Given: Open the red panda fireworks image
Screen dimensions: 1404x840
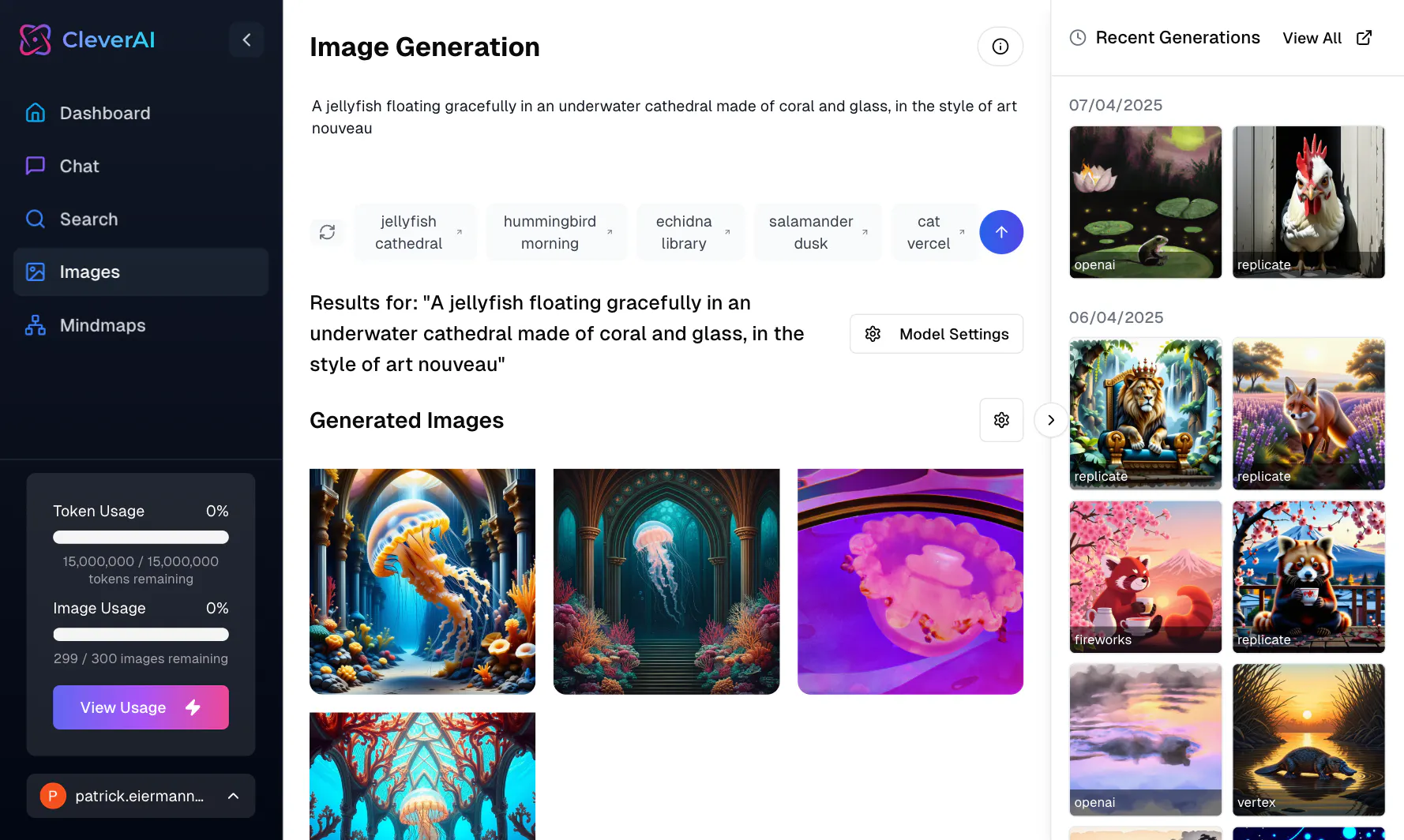Looking at the screenshot, I should [x=1146, y=577].
